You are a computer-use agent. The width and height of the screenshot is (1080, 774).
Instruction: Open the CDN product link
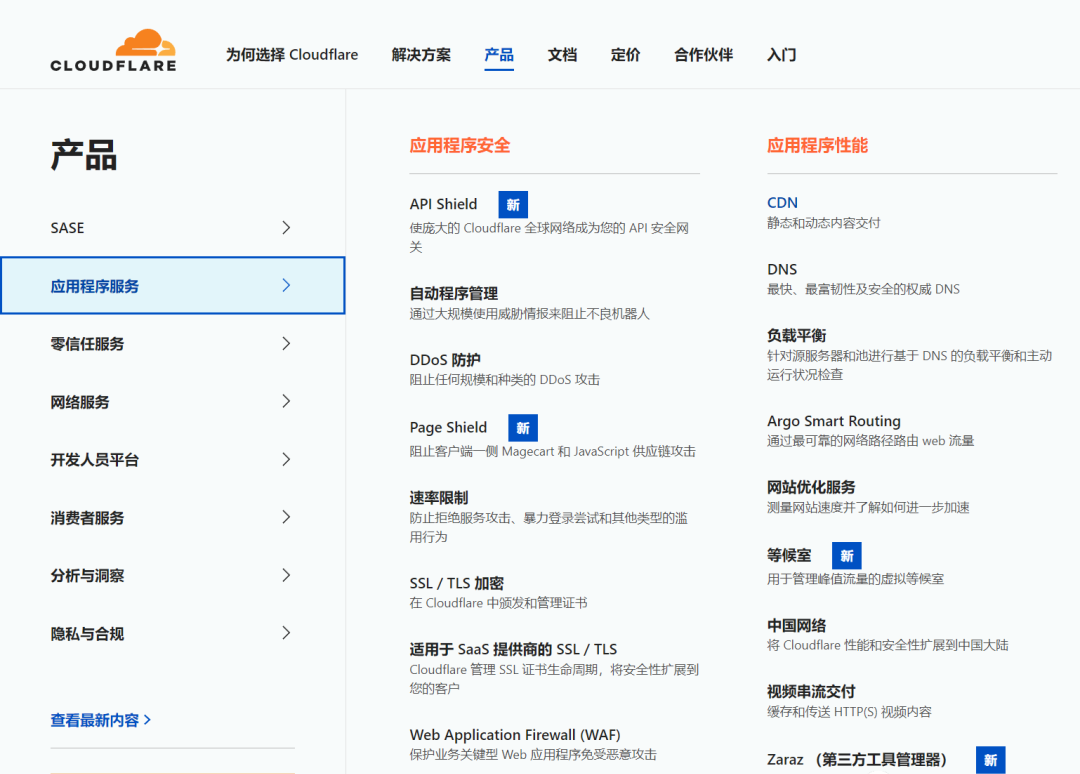tap(782, 202)
